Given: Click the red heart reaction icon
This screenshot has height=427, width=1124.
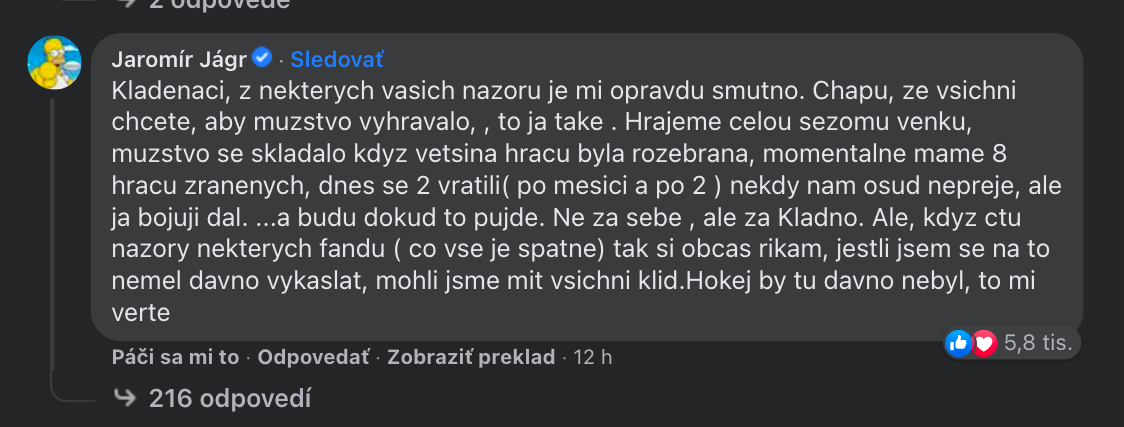Looking at the screenshot, I should click(984, 344).
